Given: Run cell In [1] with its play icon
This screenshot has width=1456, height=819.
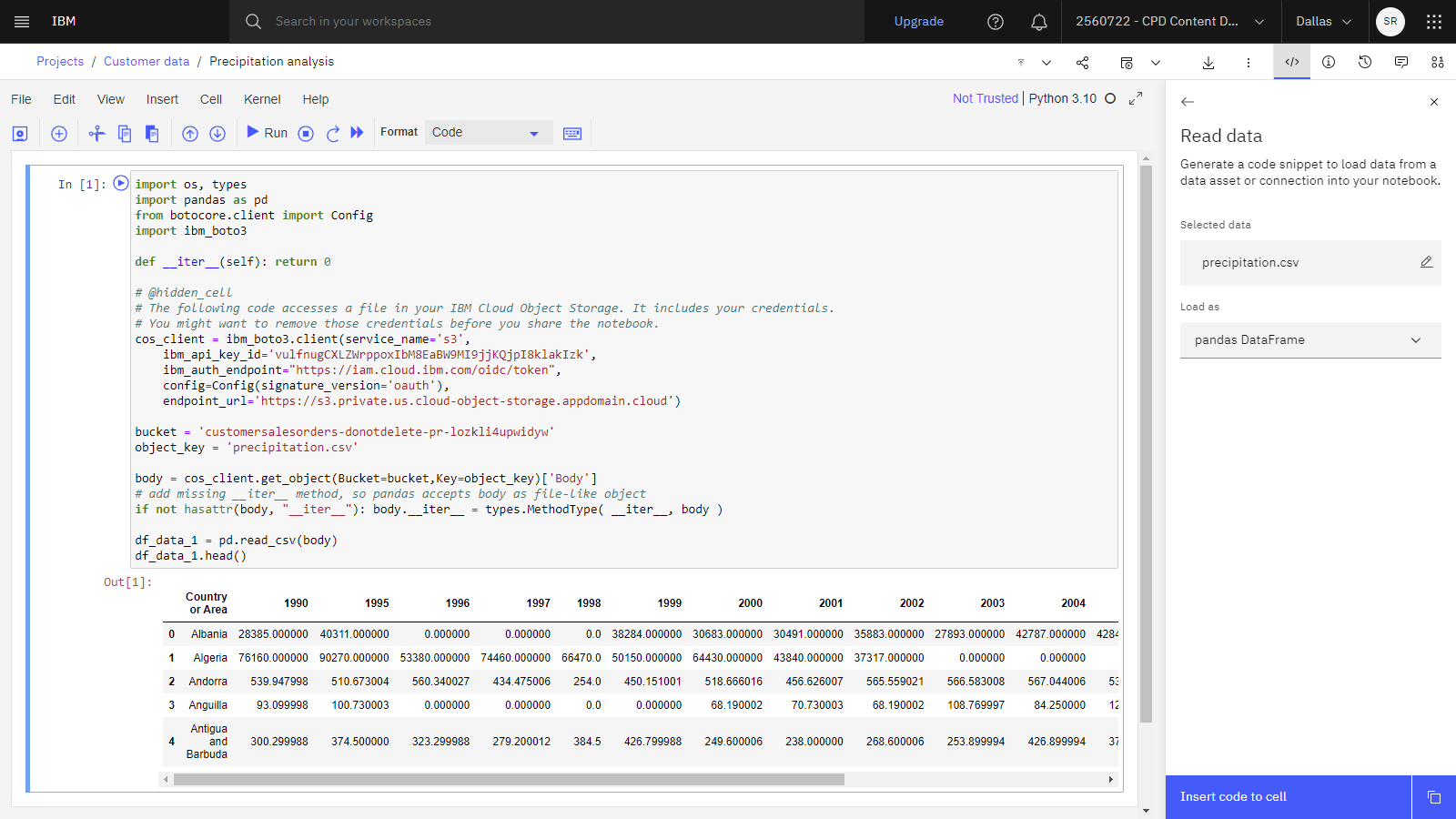Looking at the screenshot, I should (120, 183).
